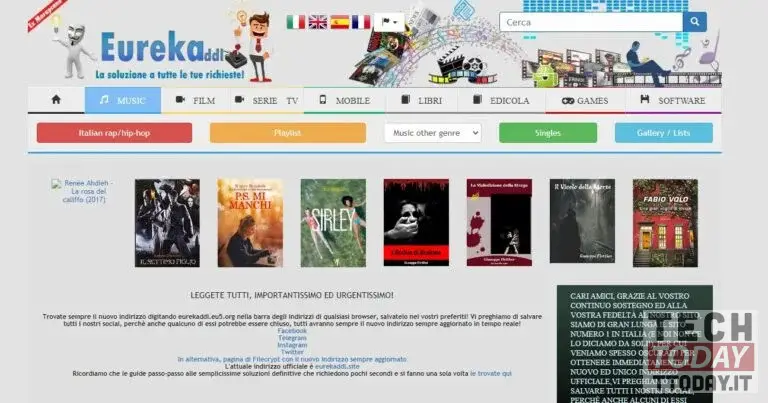The height and width of the screenshot is (403, 768).
Task: Click the Instagram link
Action: (292, 345)
